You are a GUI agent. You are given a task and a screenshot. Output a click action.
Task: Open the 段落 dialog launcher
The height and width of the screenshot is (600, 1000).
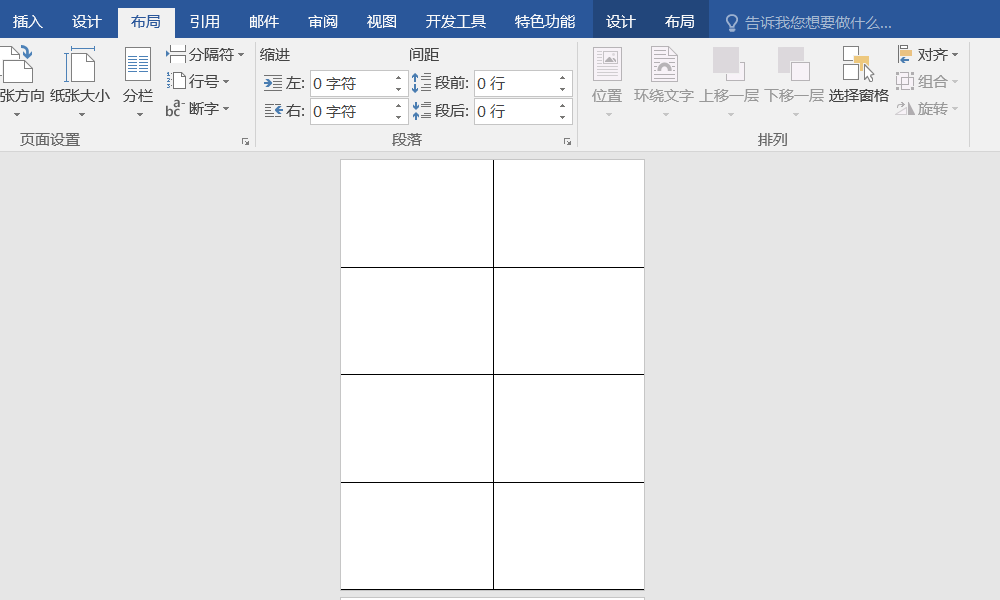tap(567, 141)
